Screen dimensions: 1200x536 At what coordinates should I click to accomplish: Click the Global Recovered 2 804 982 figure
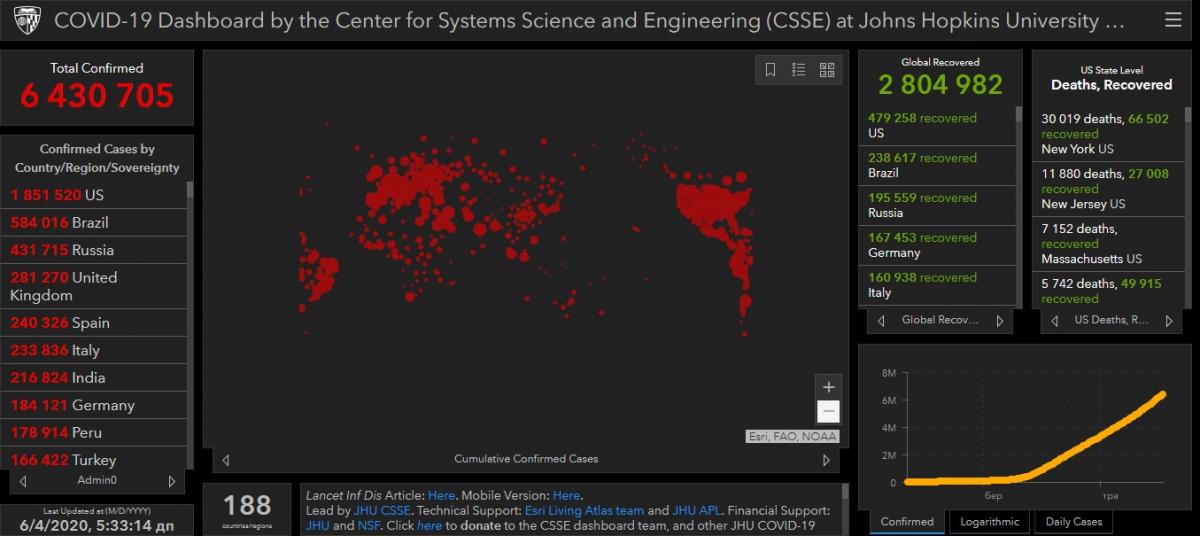pos(940,85)
